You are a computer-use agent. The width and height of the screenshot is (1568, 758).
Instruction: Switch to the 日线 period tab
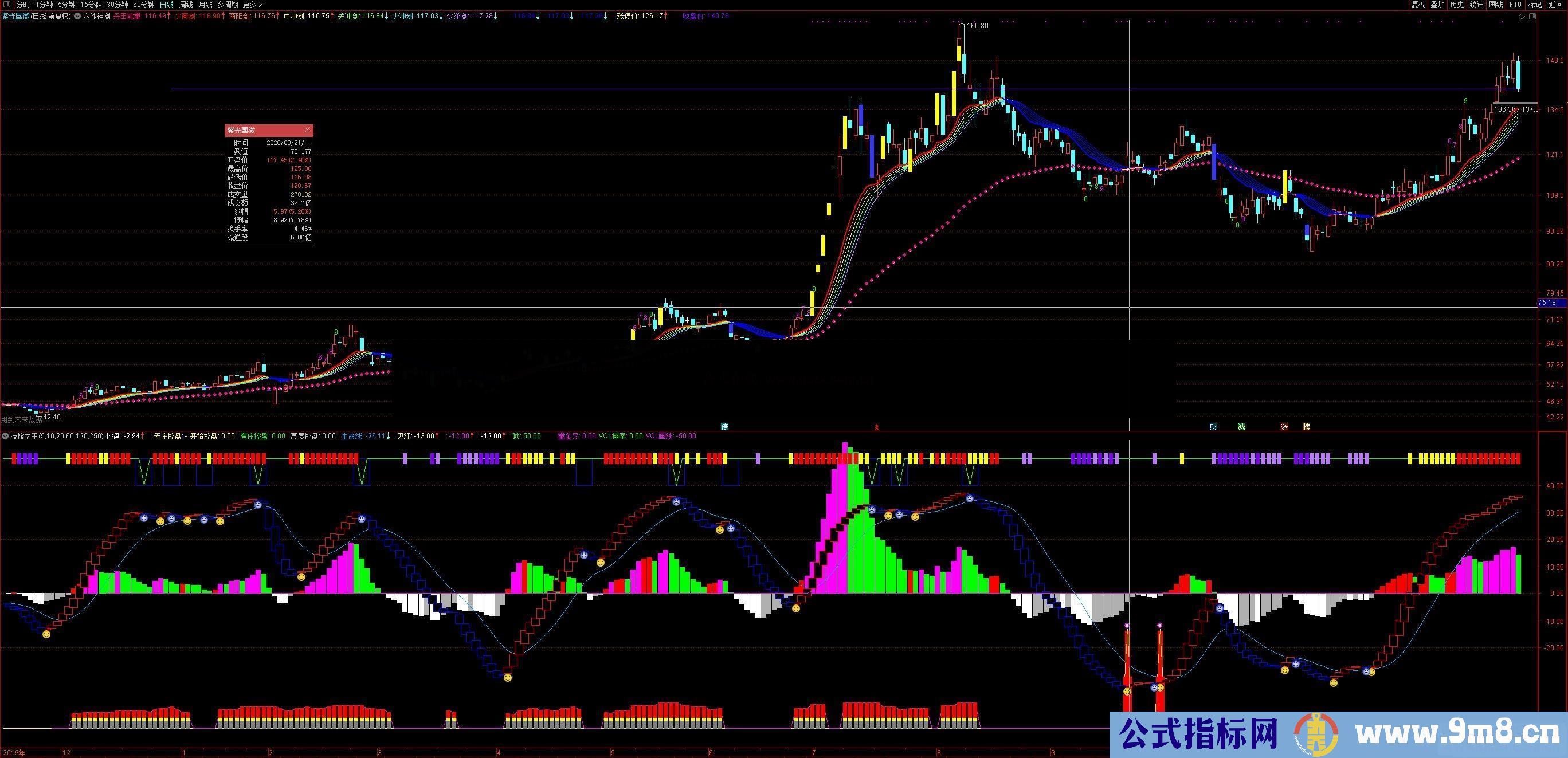pyautogui.click(x=166, y=5)
